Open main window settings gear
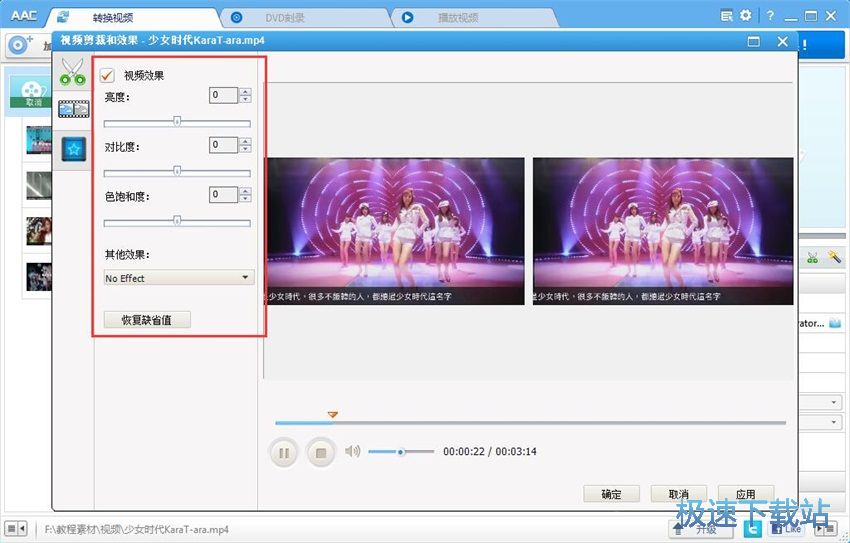The height and width of the screenshot is (543, 850). coord(746,16)
